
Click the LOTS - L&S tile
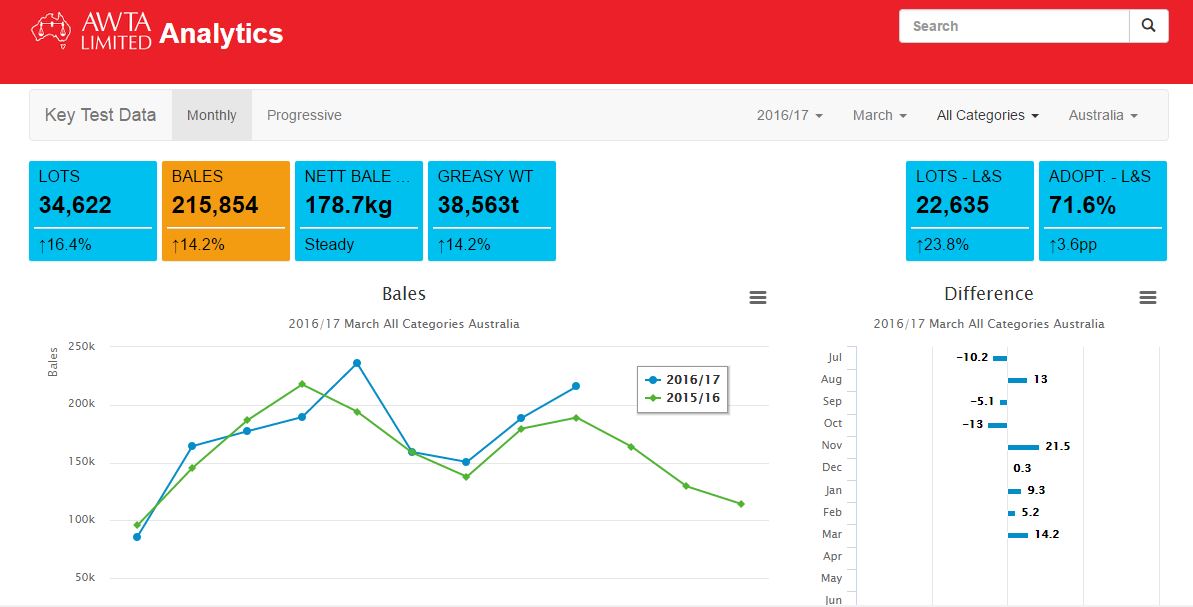click(968, 210)
